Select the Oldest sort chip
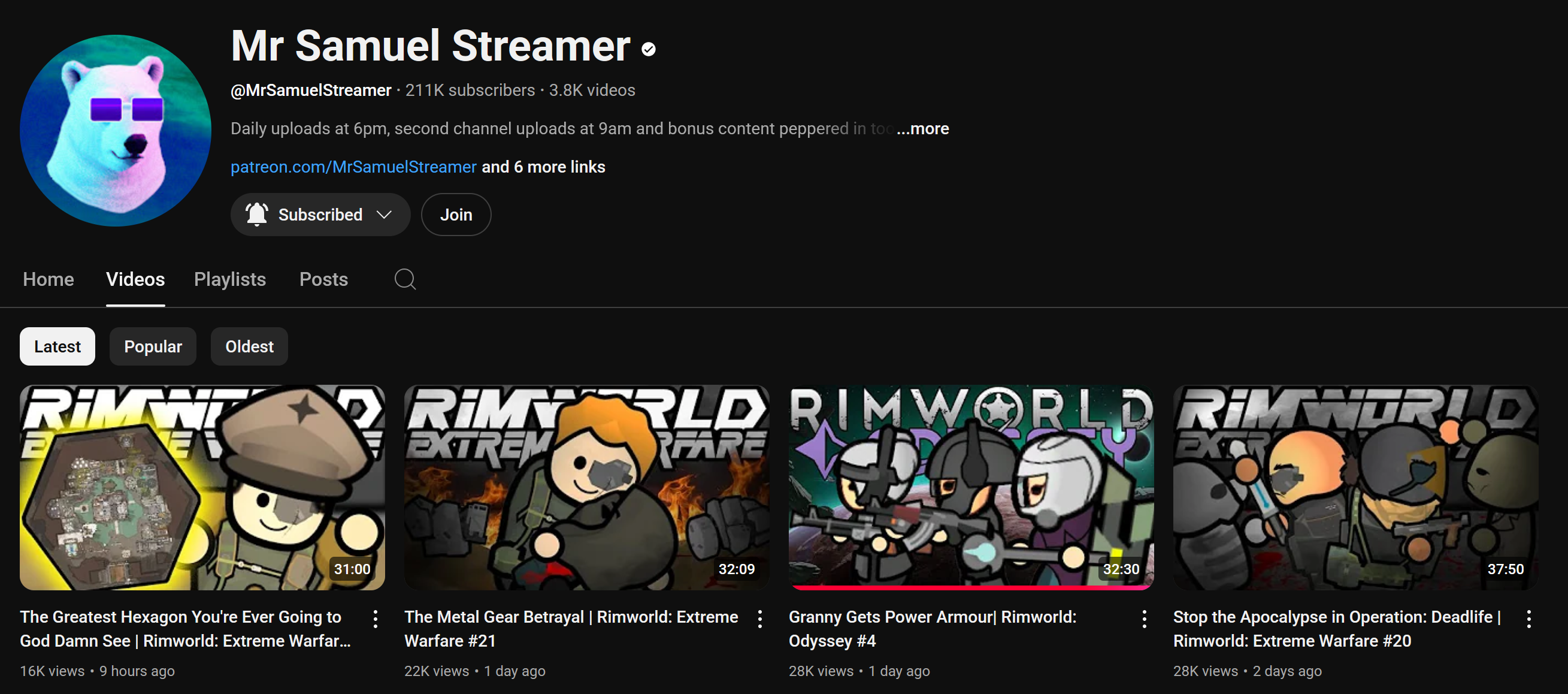Screen dimensions: 1568x694 click(249, 346)
